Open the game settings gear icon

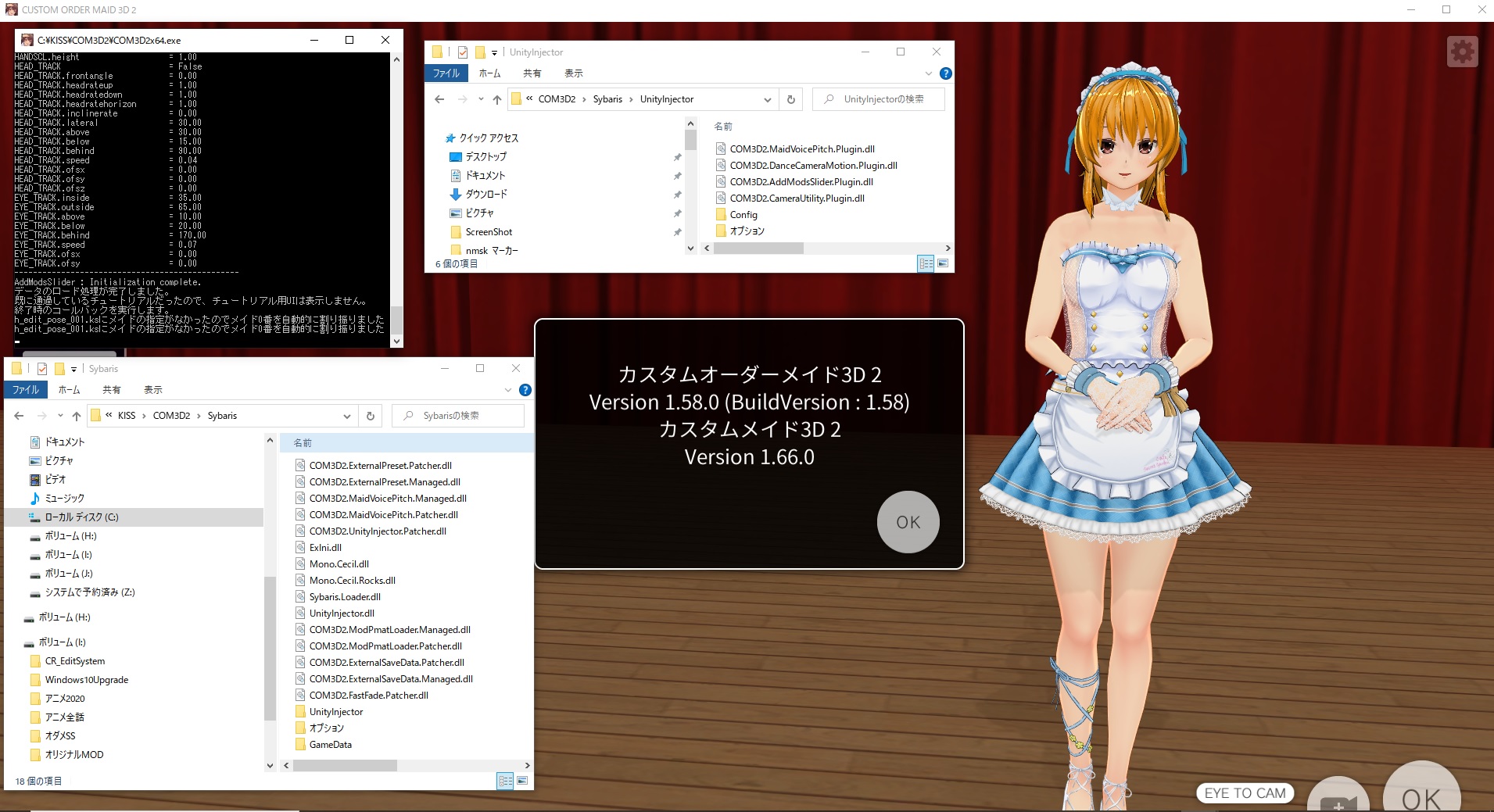click(1462, 52)
